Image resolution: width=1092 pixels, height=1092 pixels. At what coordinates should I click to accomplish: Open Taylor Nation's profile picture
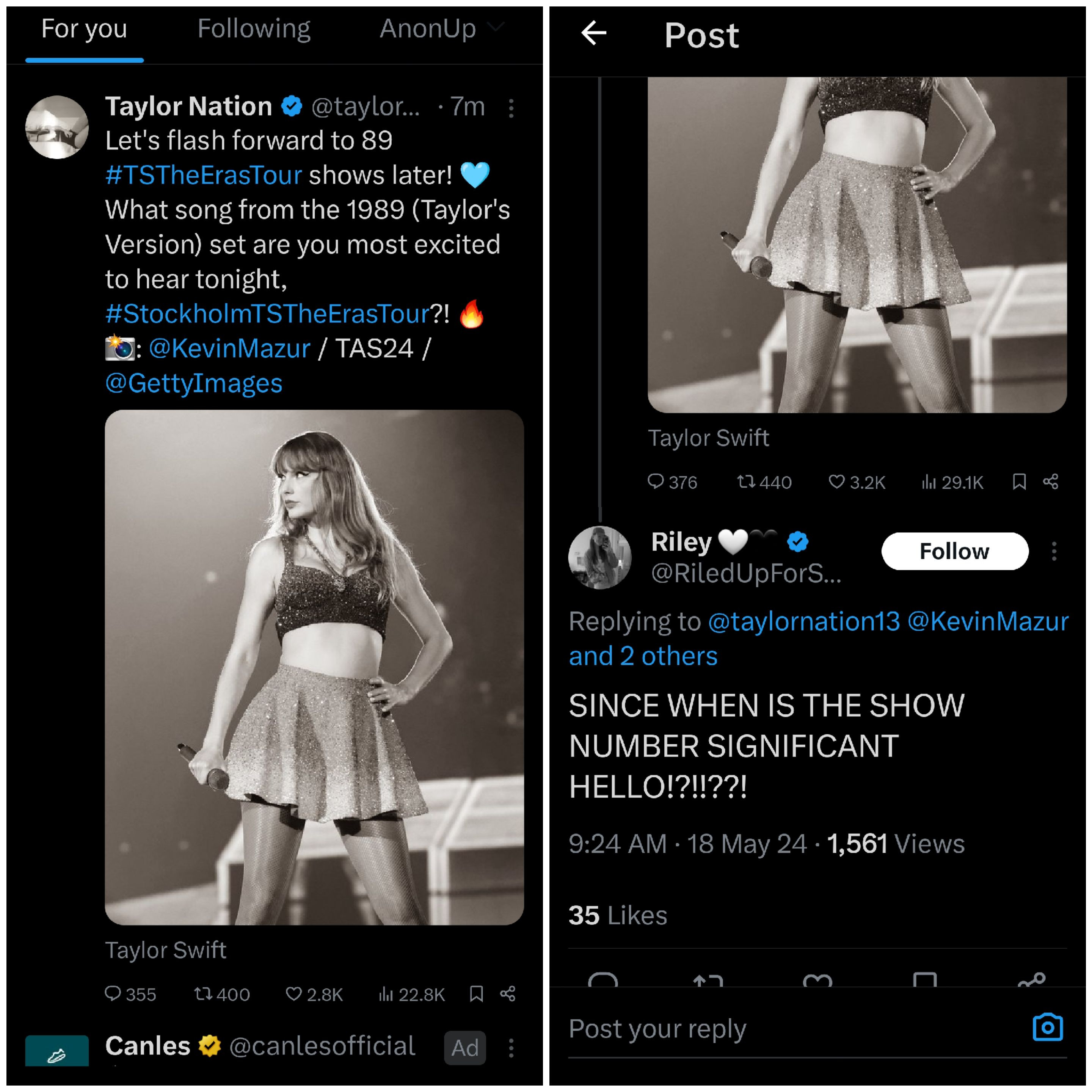pyautogui.click(x=57, y=127)
